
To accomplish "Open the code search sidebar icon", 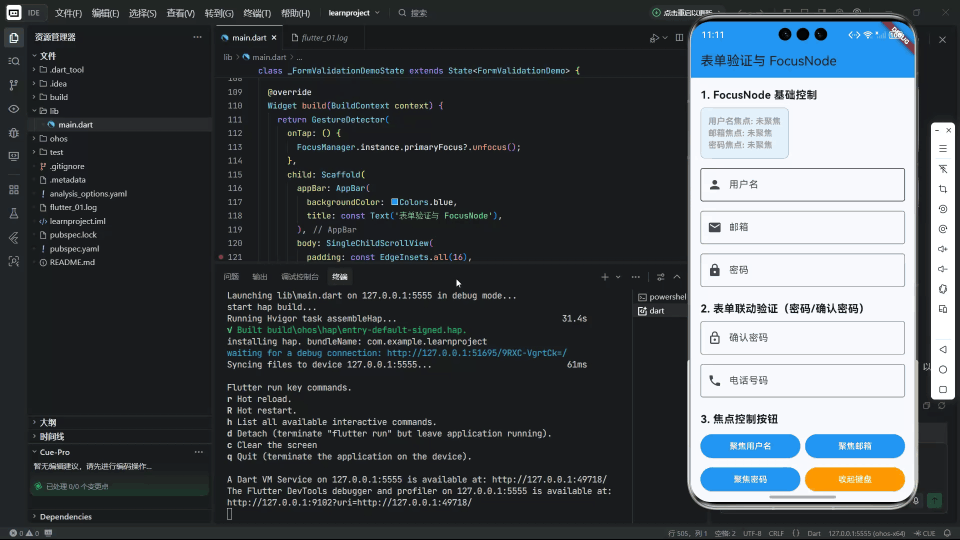I will (13, 61).
